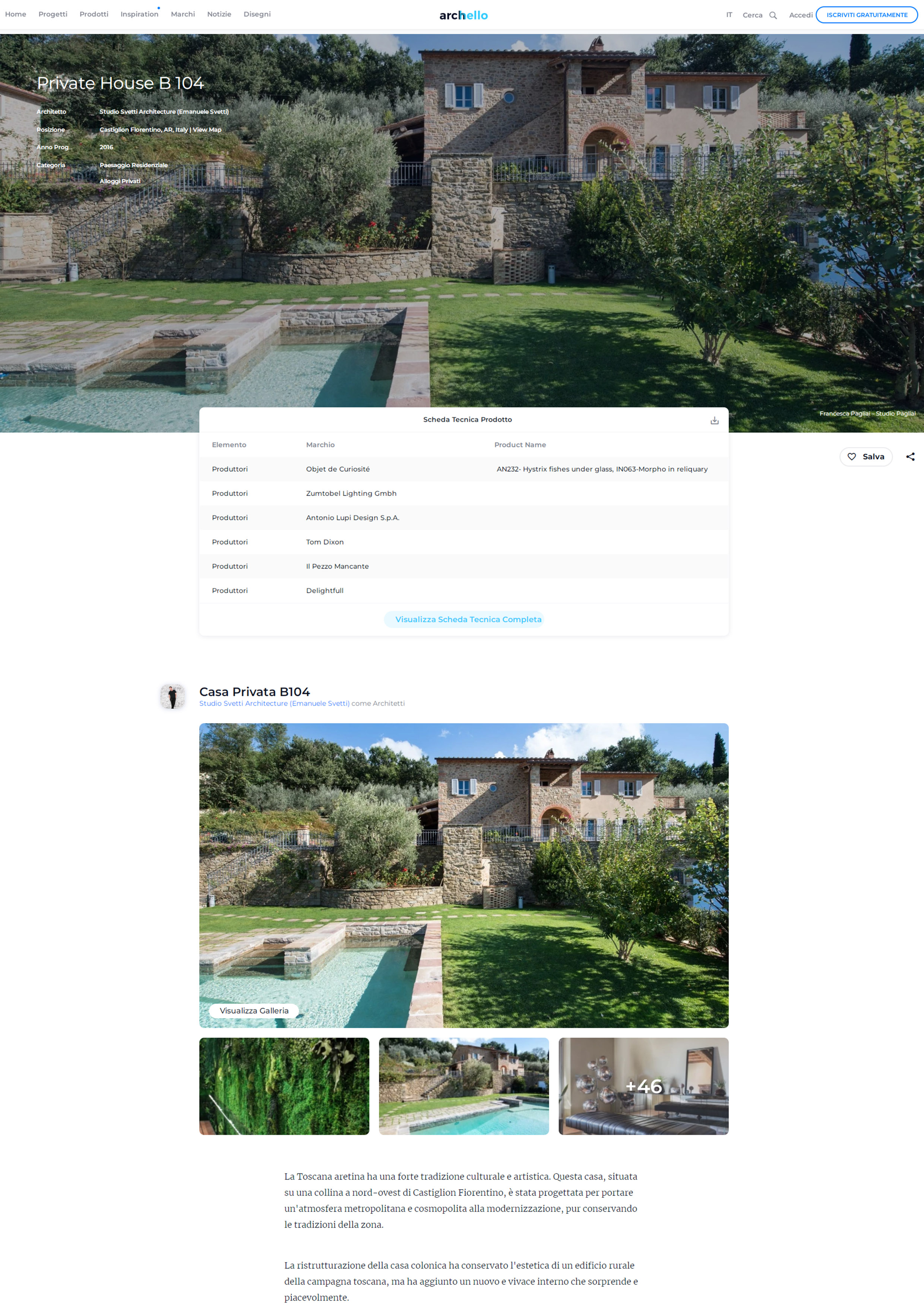Image resolution: width=924 pixels, height=1307 pixels.
Task: Click the share icon beside Salva
Action: click(x=910, y=456)
